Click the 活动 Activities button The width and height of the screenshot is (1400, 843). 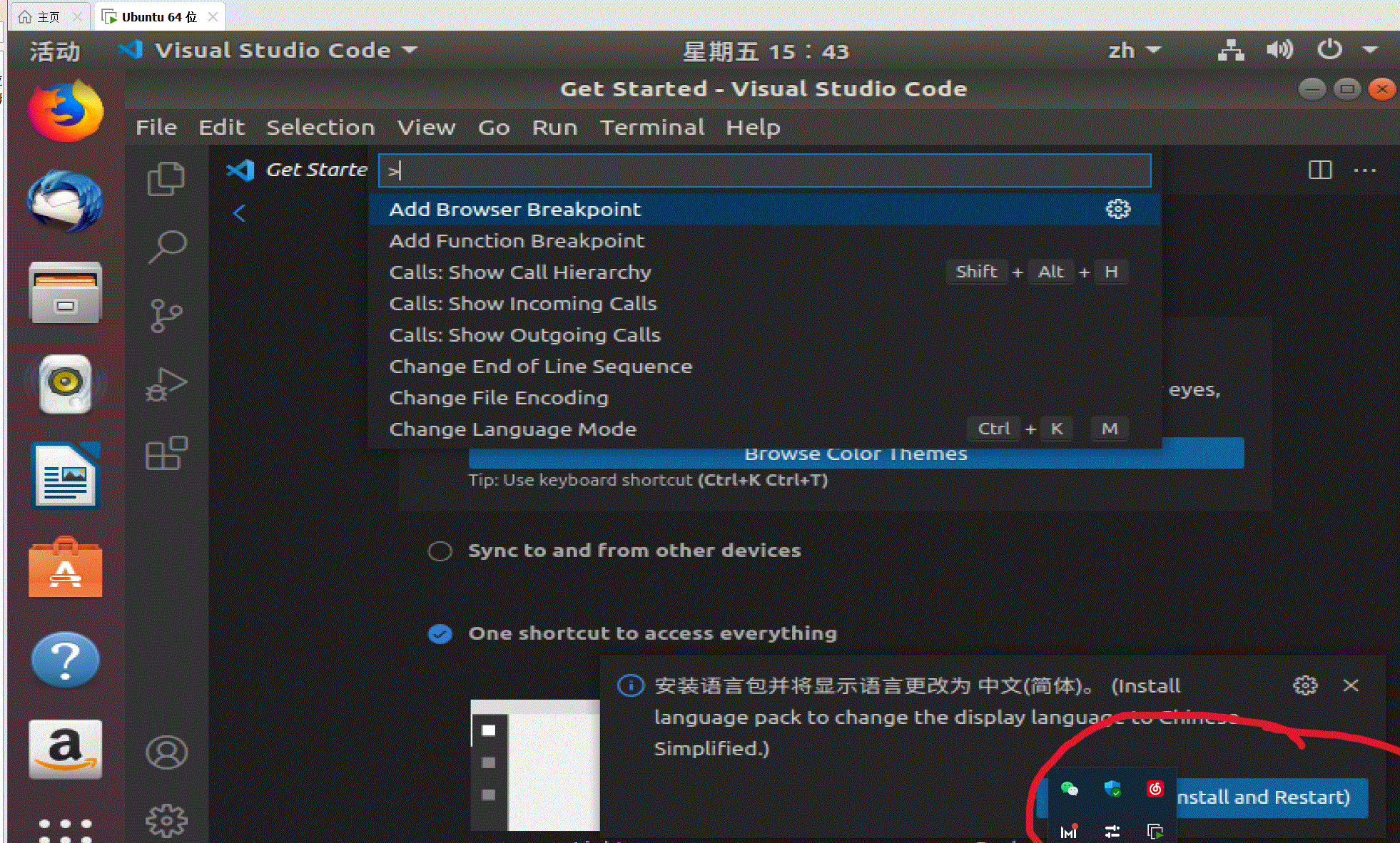(55, 51)
